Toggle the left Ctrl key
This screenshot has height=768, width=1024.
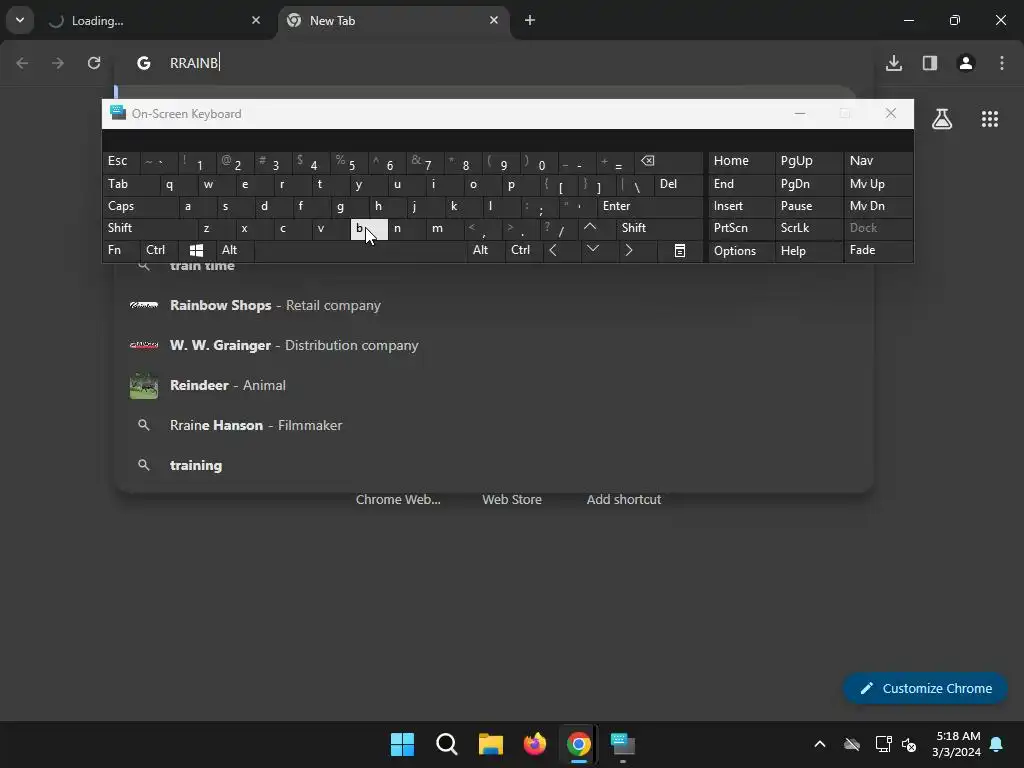(x=159, y=250)
